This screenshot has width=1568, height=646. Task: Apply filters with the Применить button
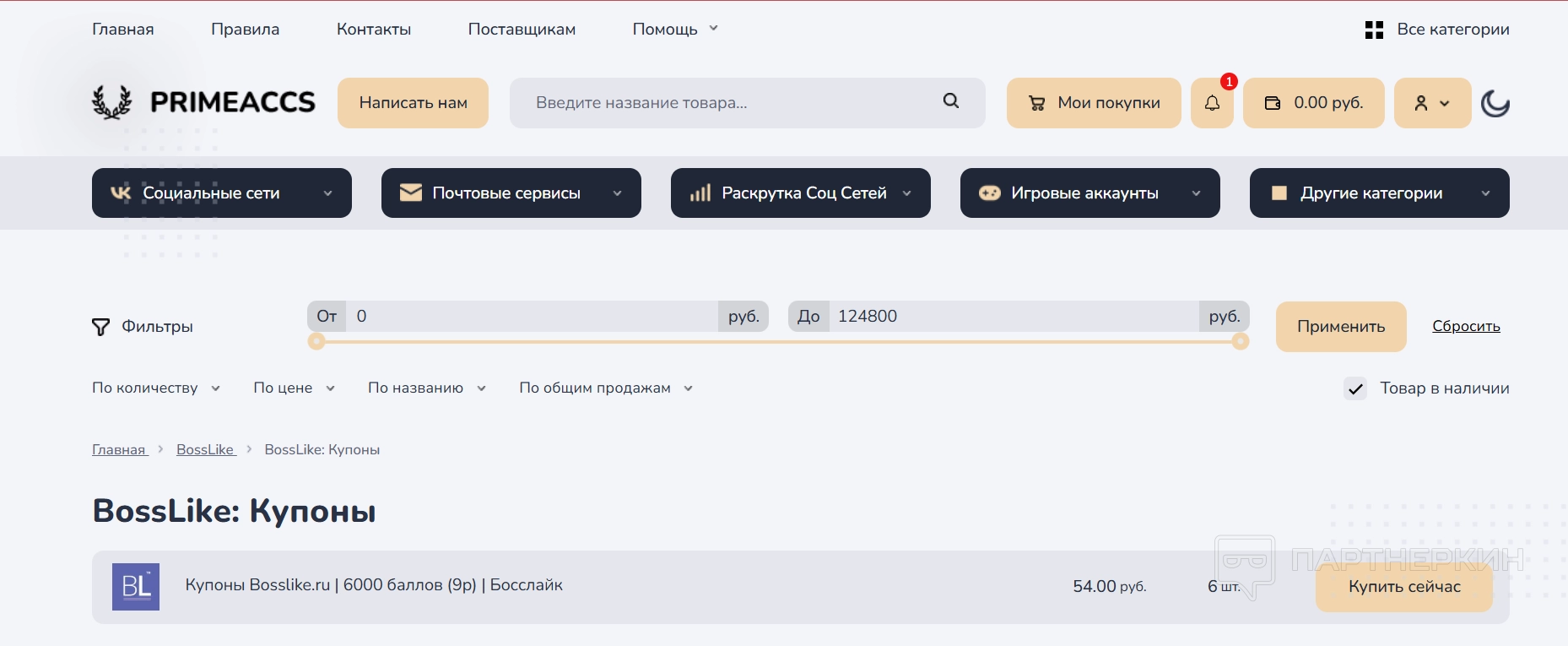pyautogui.click(x=1340, y=327)
